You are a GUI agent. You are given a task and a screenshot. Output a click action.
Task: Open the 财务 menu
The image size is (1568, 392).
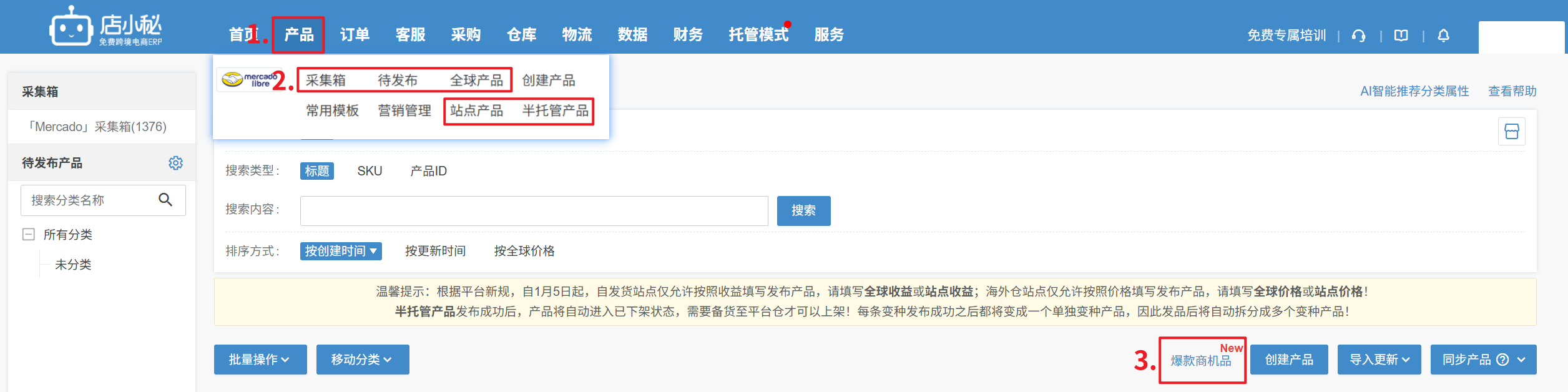coord(688,35)
